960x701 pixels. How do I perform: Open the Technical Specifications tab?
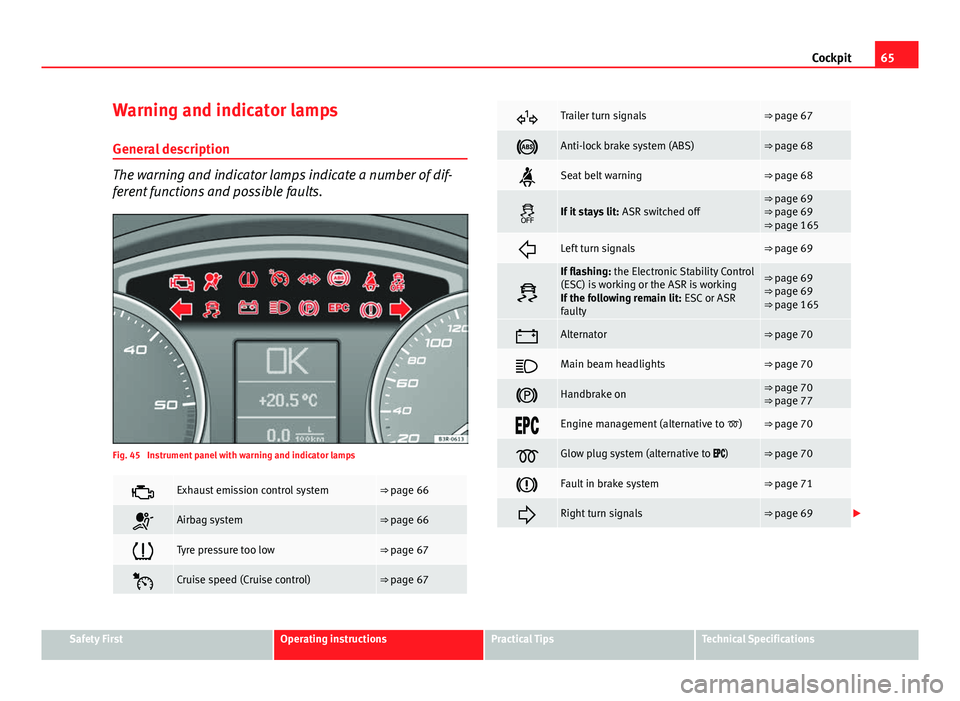tap(807, 645)
